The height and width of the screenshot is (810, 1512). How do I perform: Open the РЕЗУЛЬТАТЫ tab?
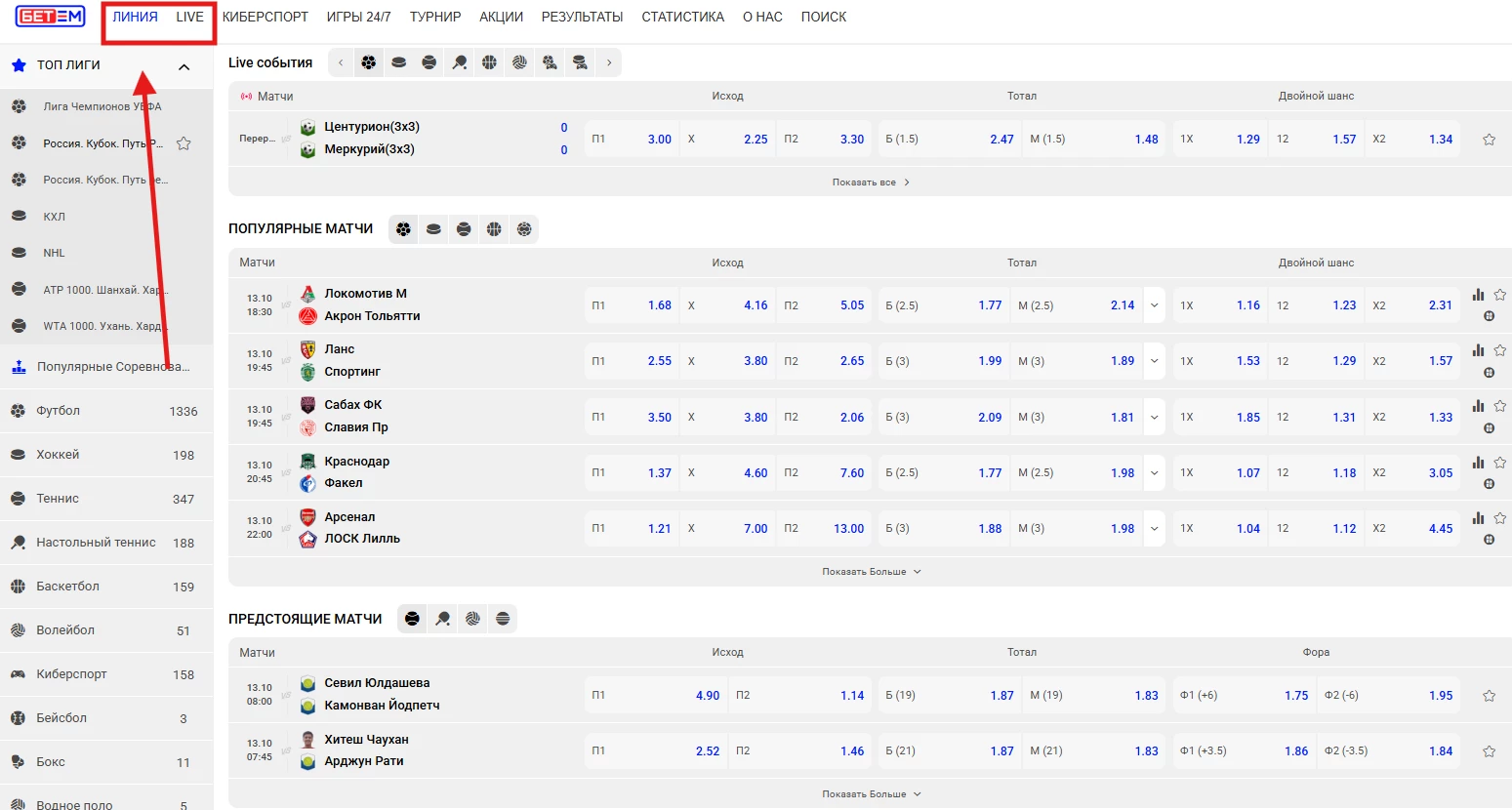[582, 17]
